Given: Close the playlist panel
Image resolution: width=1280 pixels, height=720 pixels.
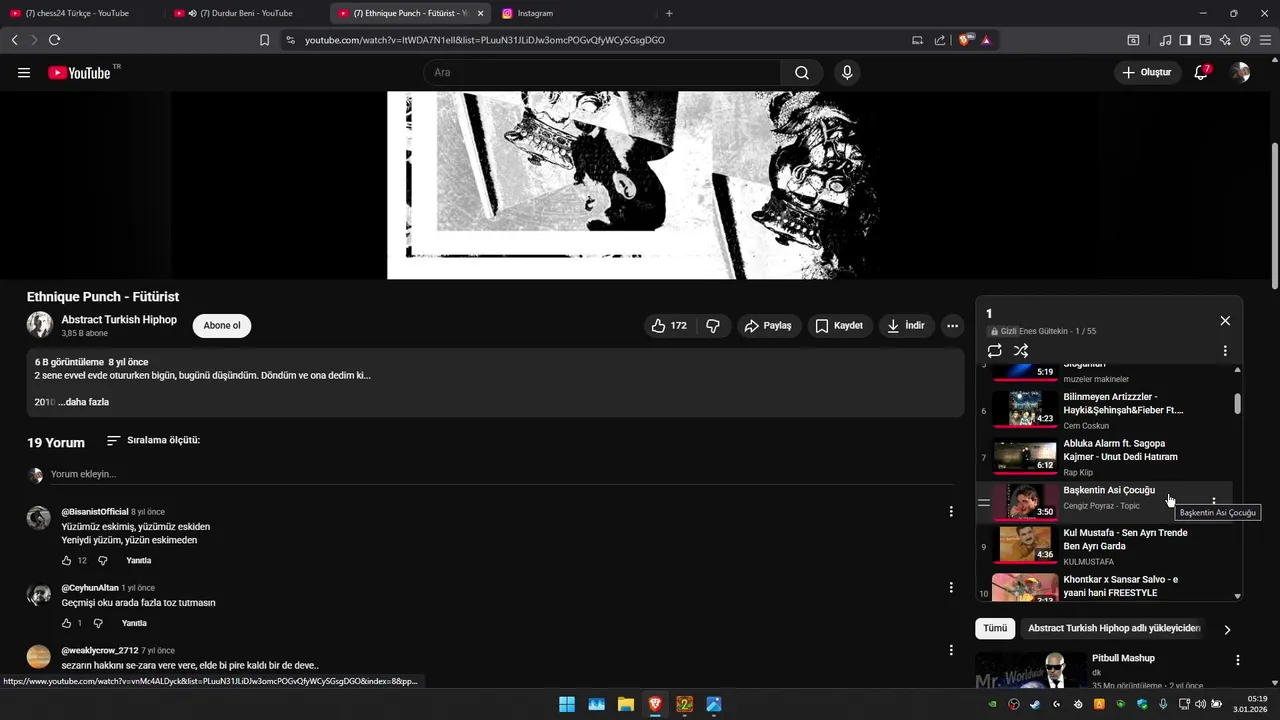Looking at the screenshot, I should 1225,321.
